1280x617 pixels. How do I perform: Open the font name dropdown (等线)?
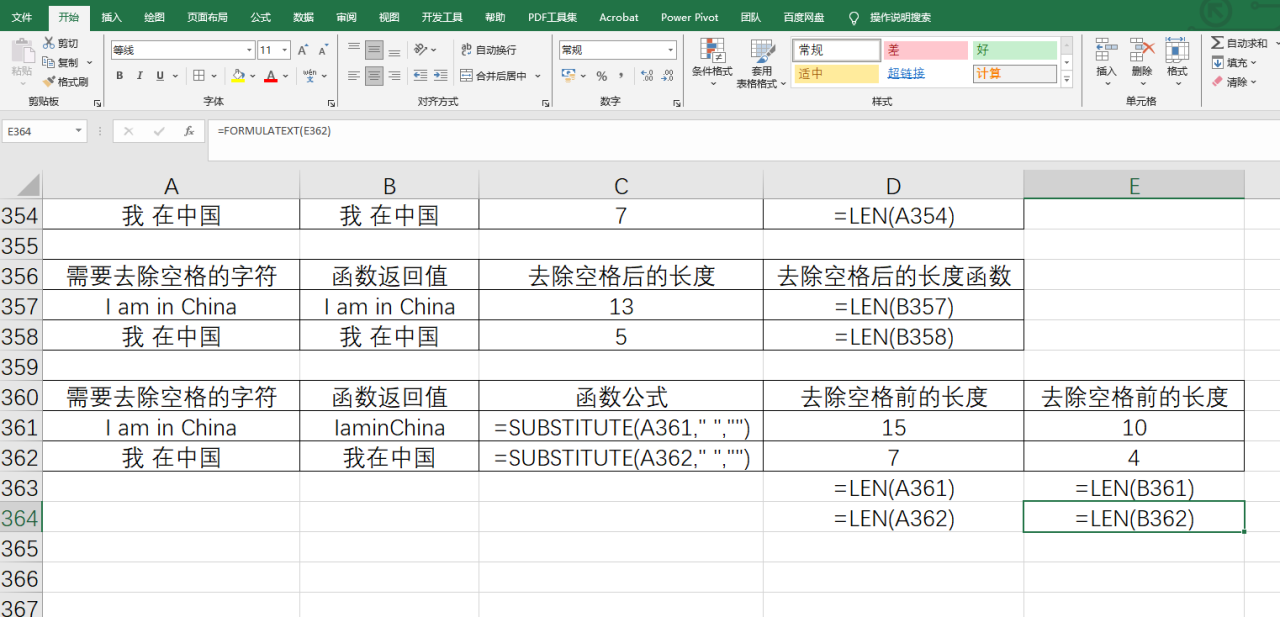[x=250, y=50]
